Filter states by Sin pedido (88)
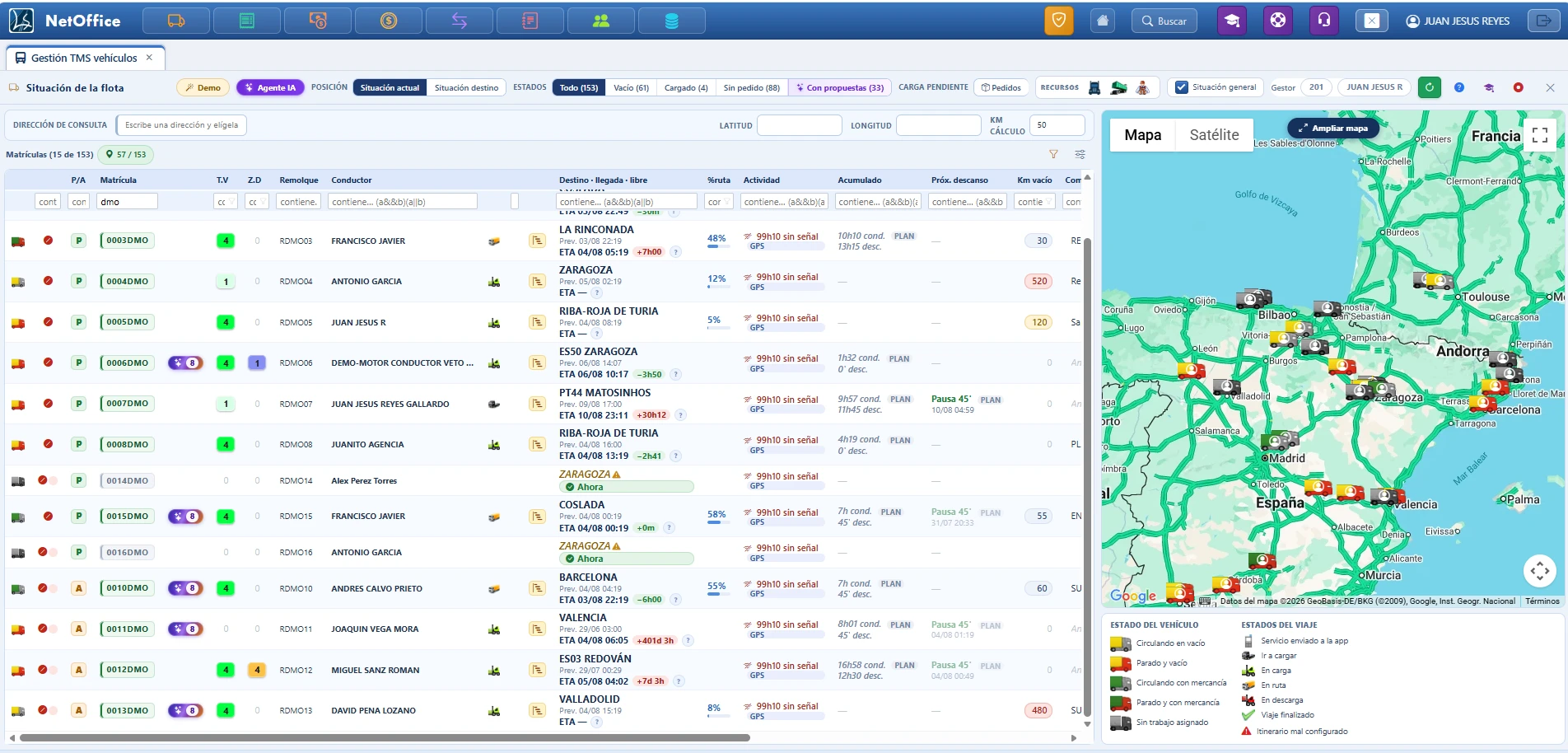 pyautogui.click(x=751, y=87)
